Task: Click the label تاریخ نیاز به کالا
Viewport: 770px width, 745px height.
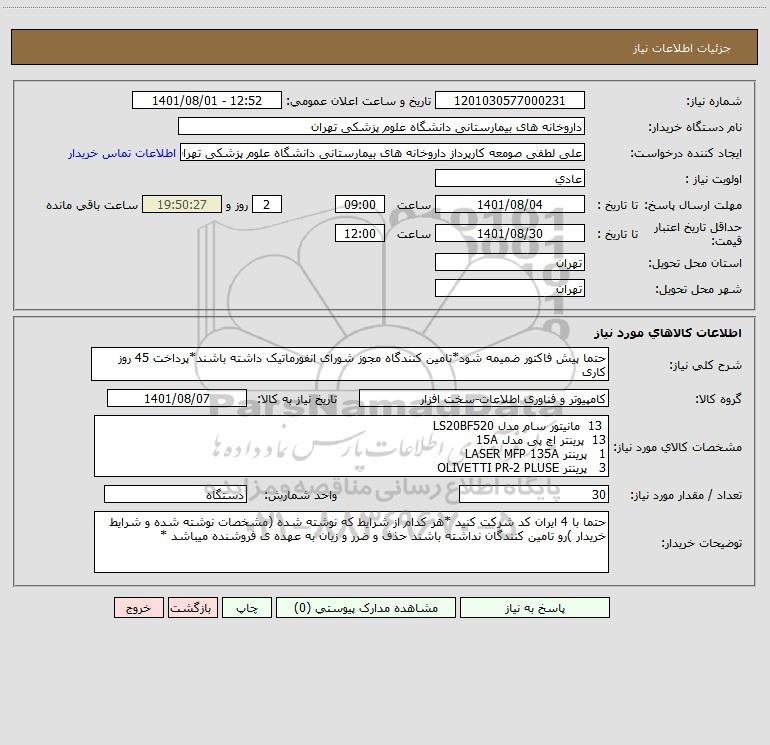Action: pyautogui.click(x=297, y=399)
